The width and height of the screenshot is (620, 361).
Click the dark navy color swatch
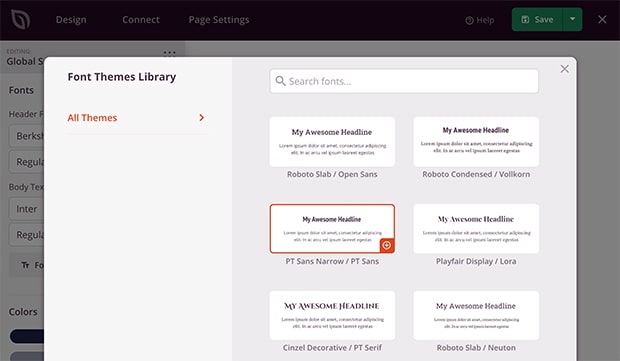click(x=27, y=336)
